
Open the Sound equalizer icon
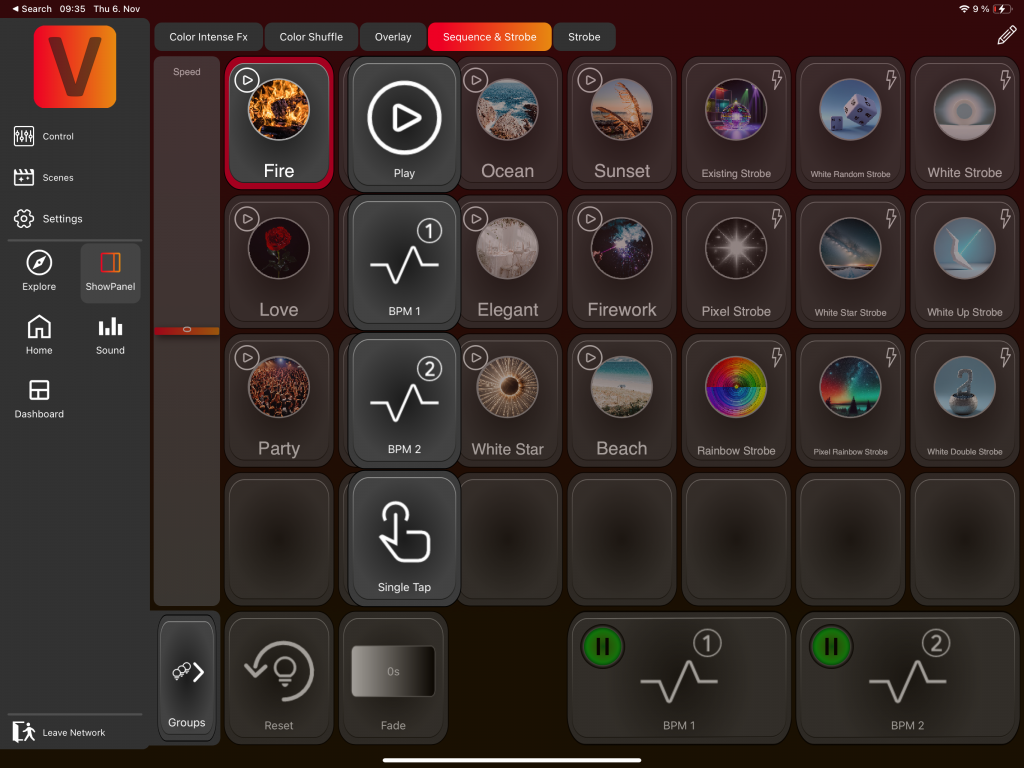point(110,328)
